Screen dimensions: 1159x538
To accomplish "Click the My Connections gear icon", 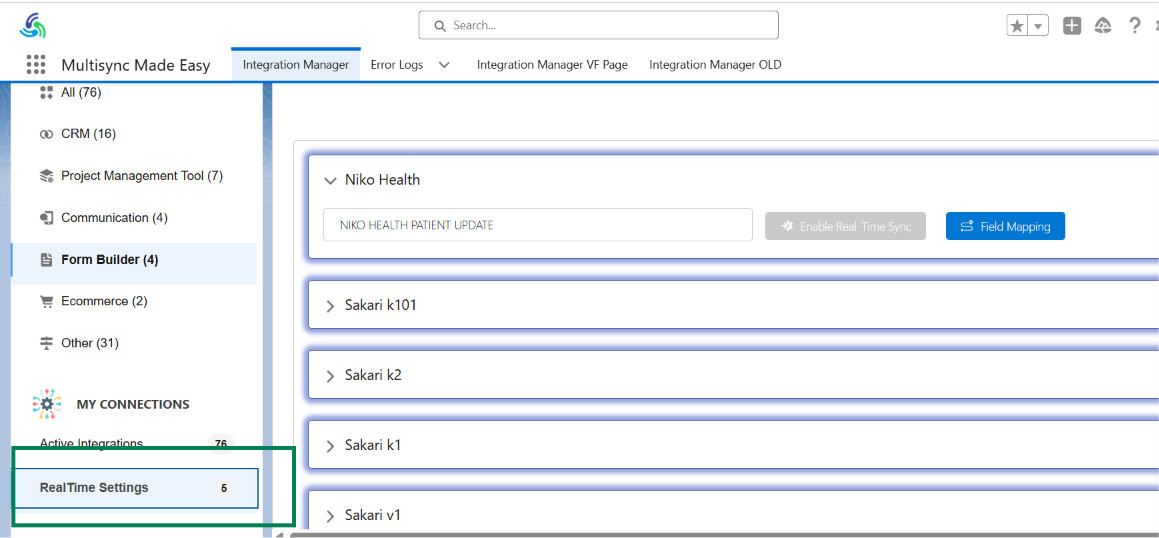I will (47, 404).
